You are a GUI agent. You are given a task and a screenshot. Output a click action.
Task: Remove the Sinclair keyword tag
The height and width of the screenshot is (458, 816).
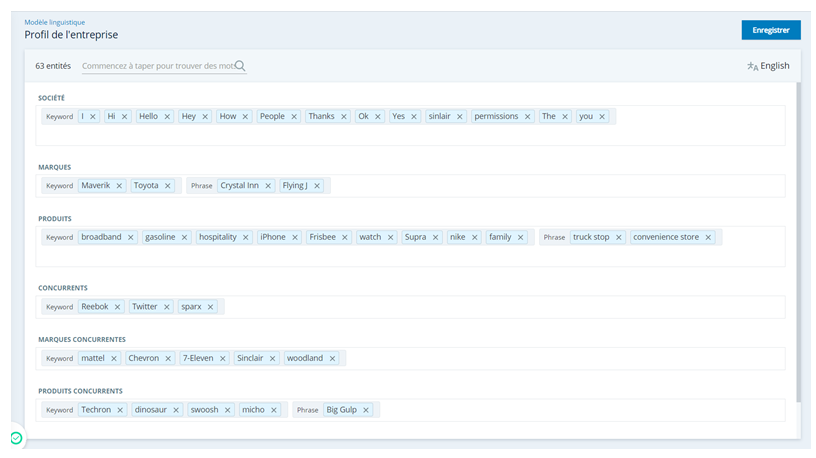pos(272,359)
